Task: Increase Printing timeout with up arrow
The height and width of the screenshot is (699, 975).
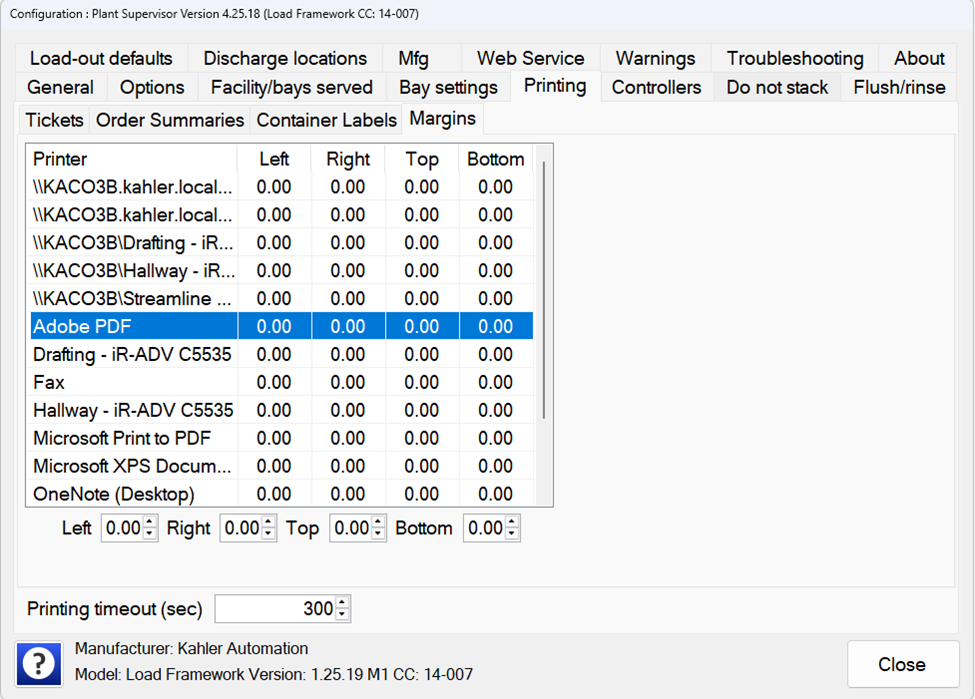Action: pyautogui.click(x=343, y=603)
